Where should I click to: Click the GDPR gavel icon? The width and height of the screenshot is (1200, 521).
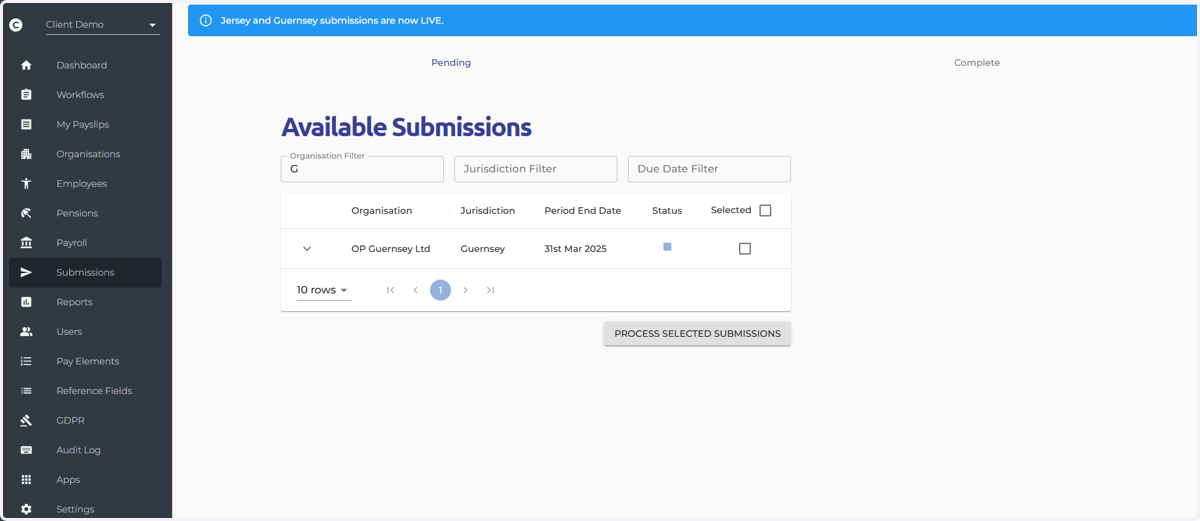tap(26, 420)
